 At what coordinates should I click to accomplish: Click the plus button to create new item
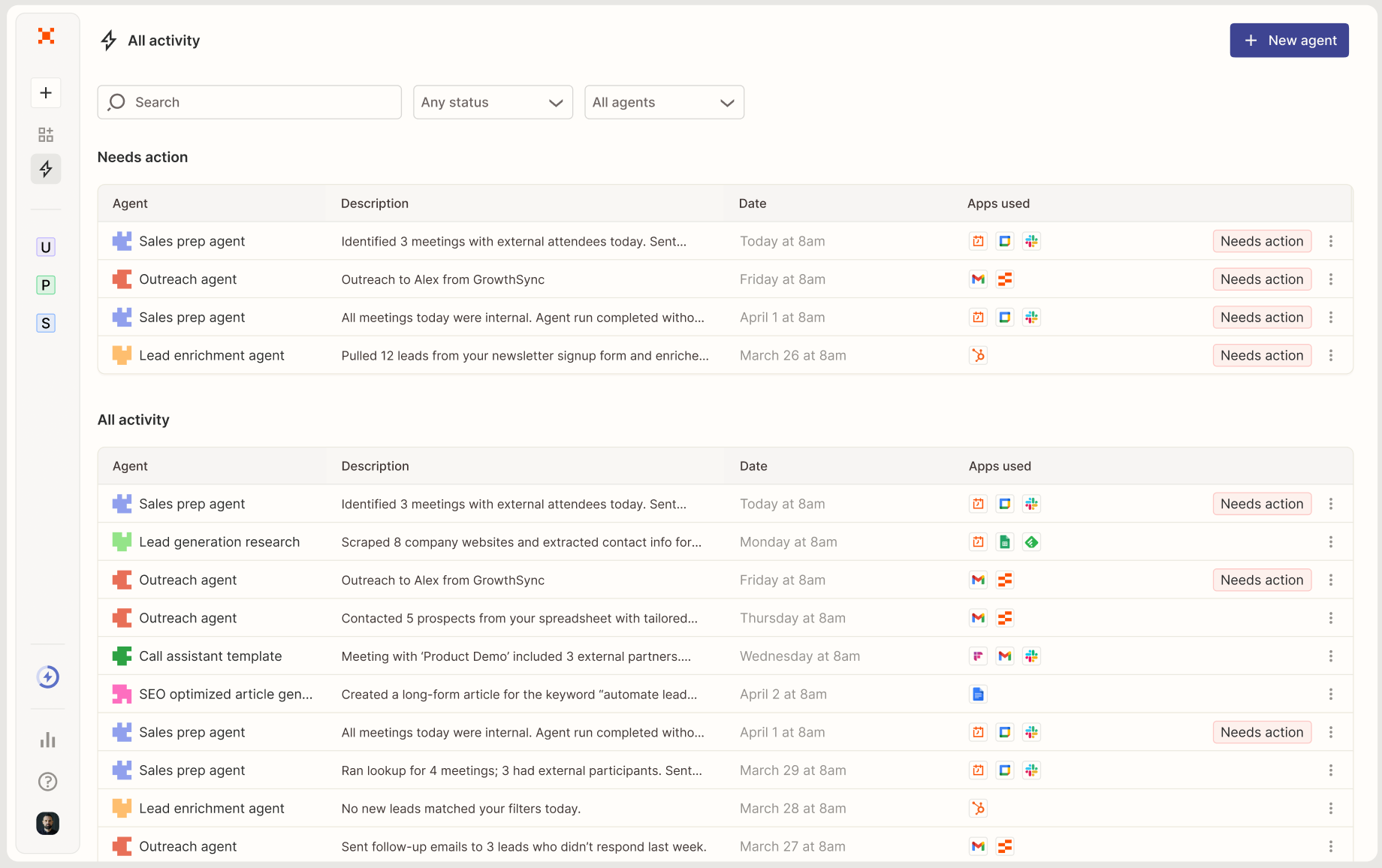(x=45, y=92)
